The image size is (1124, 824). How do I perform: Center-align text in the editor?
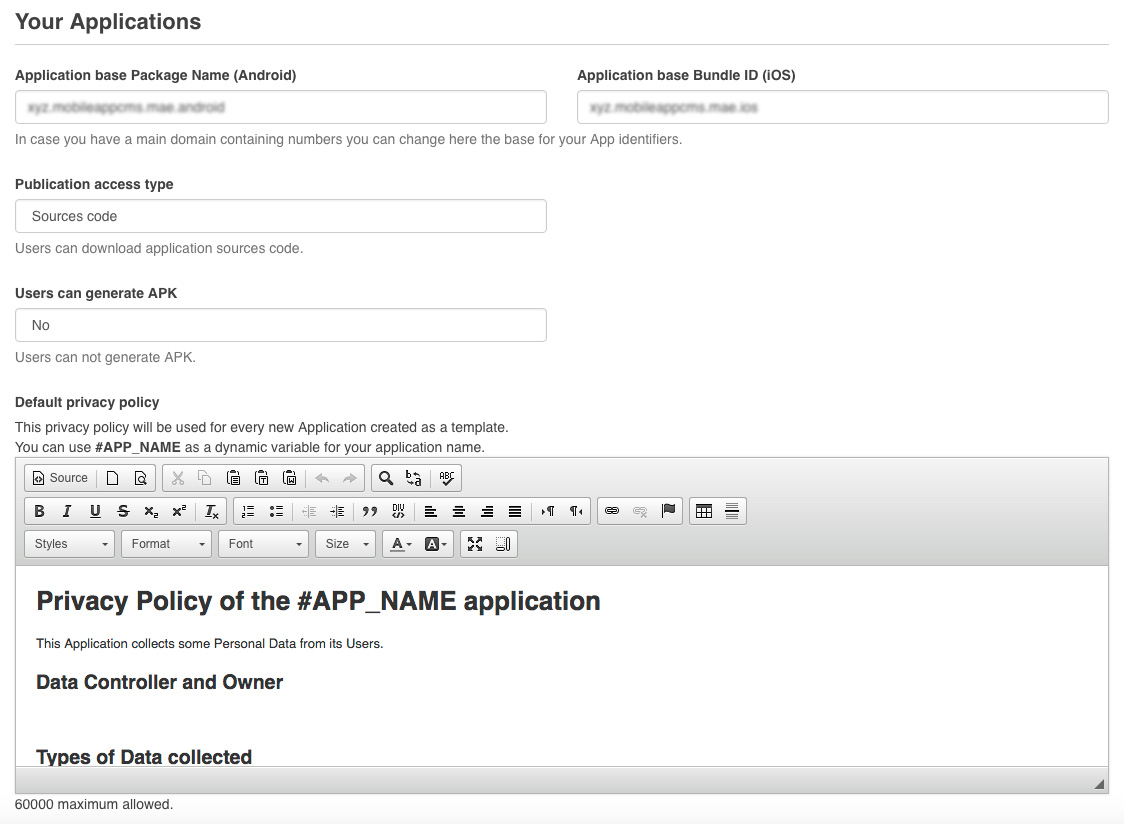459,511
